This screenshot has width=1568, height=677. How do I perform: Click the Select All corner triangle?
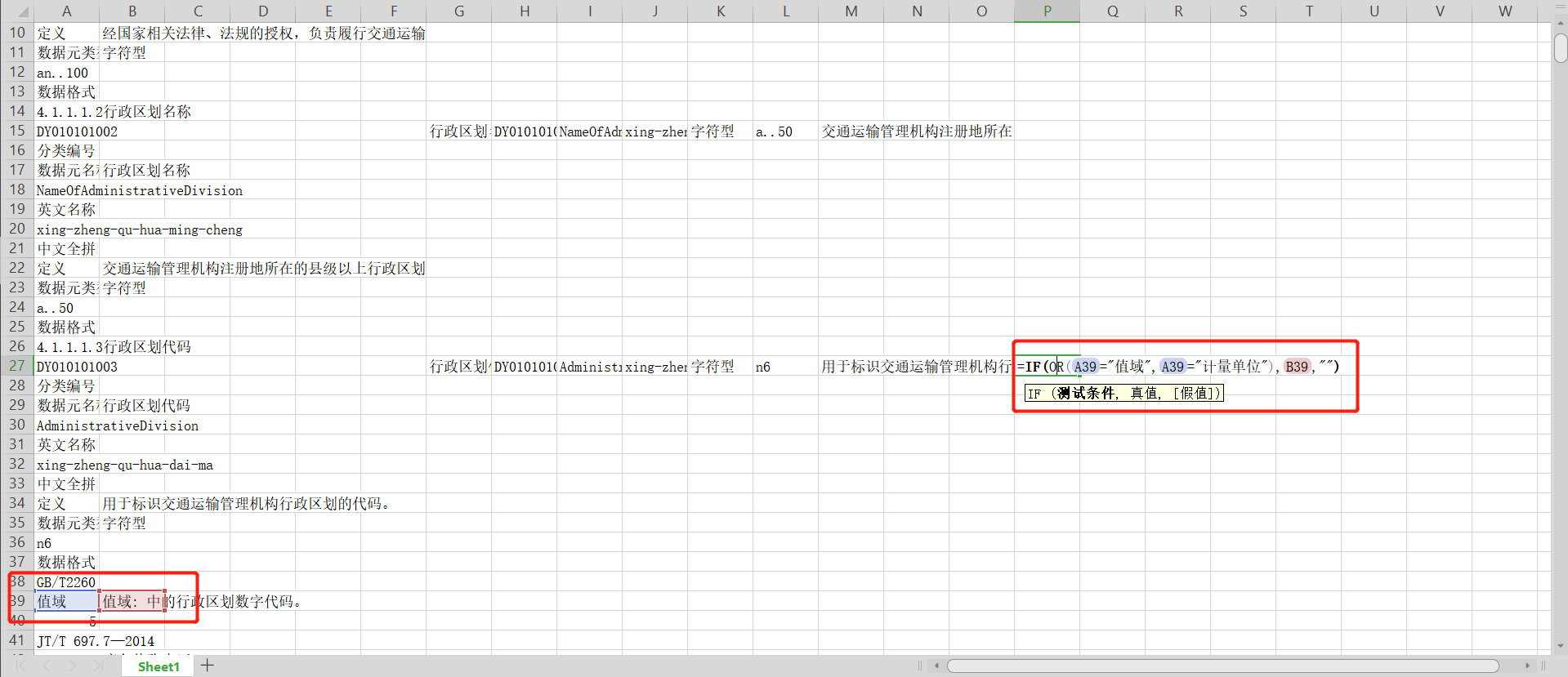pos(22,11)
